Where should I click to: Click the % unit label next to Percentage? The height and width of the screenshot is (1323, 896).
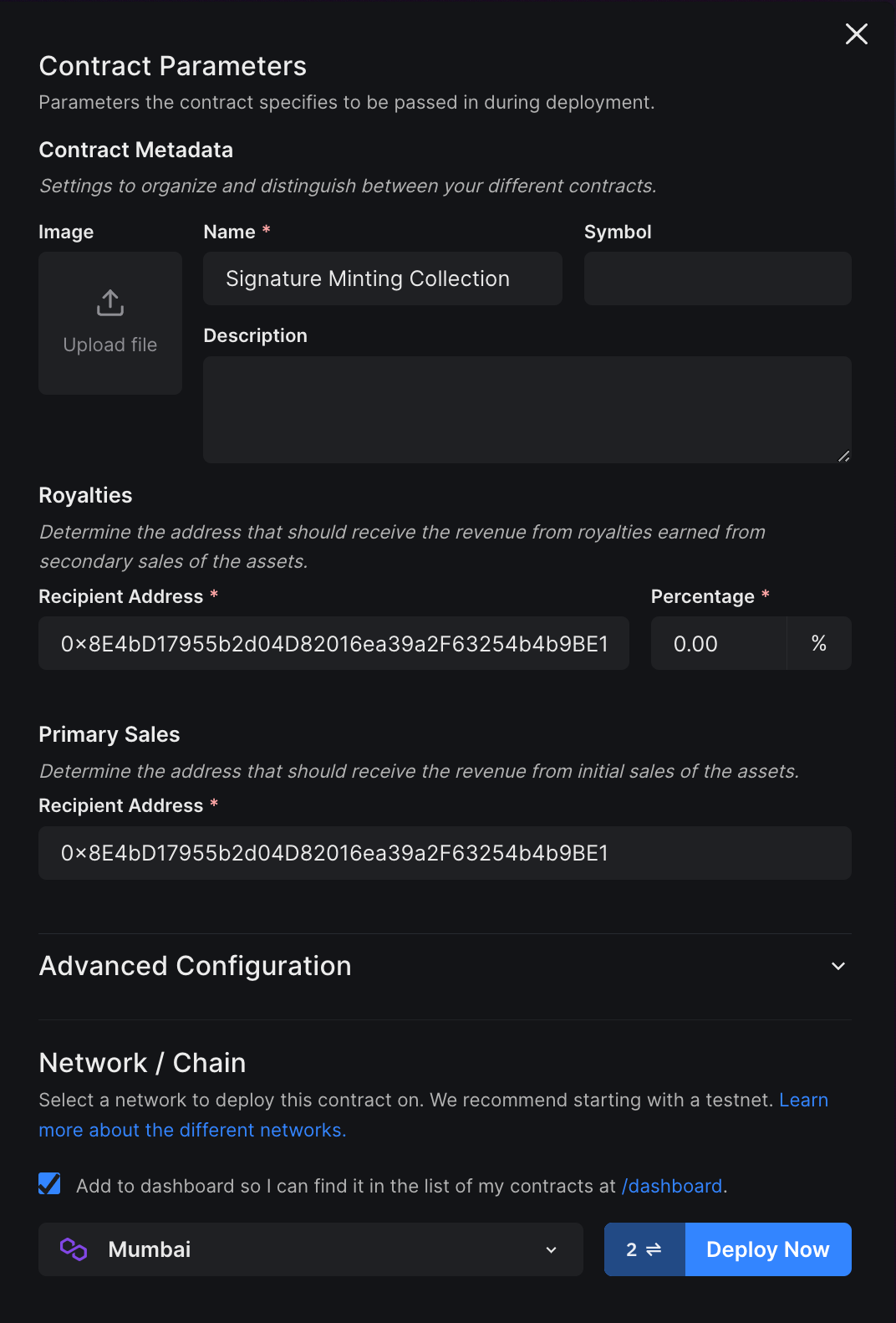818,643
